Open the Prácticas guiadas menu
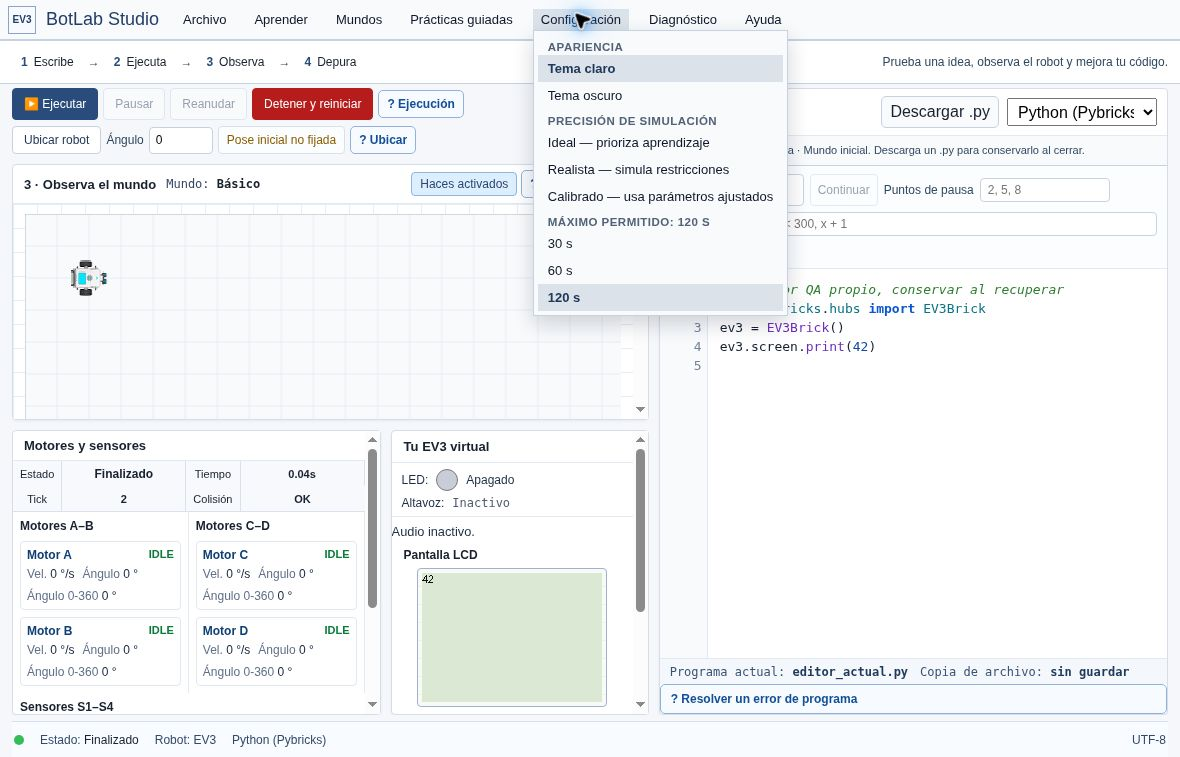The image size is (1180, 757). [461, 20]
